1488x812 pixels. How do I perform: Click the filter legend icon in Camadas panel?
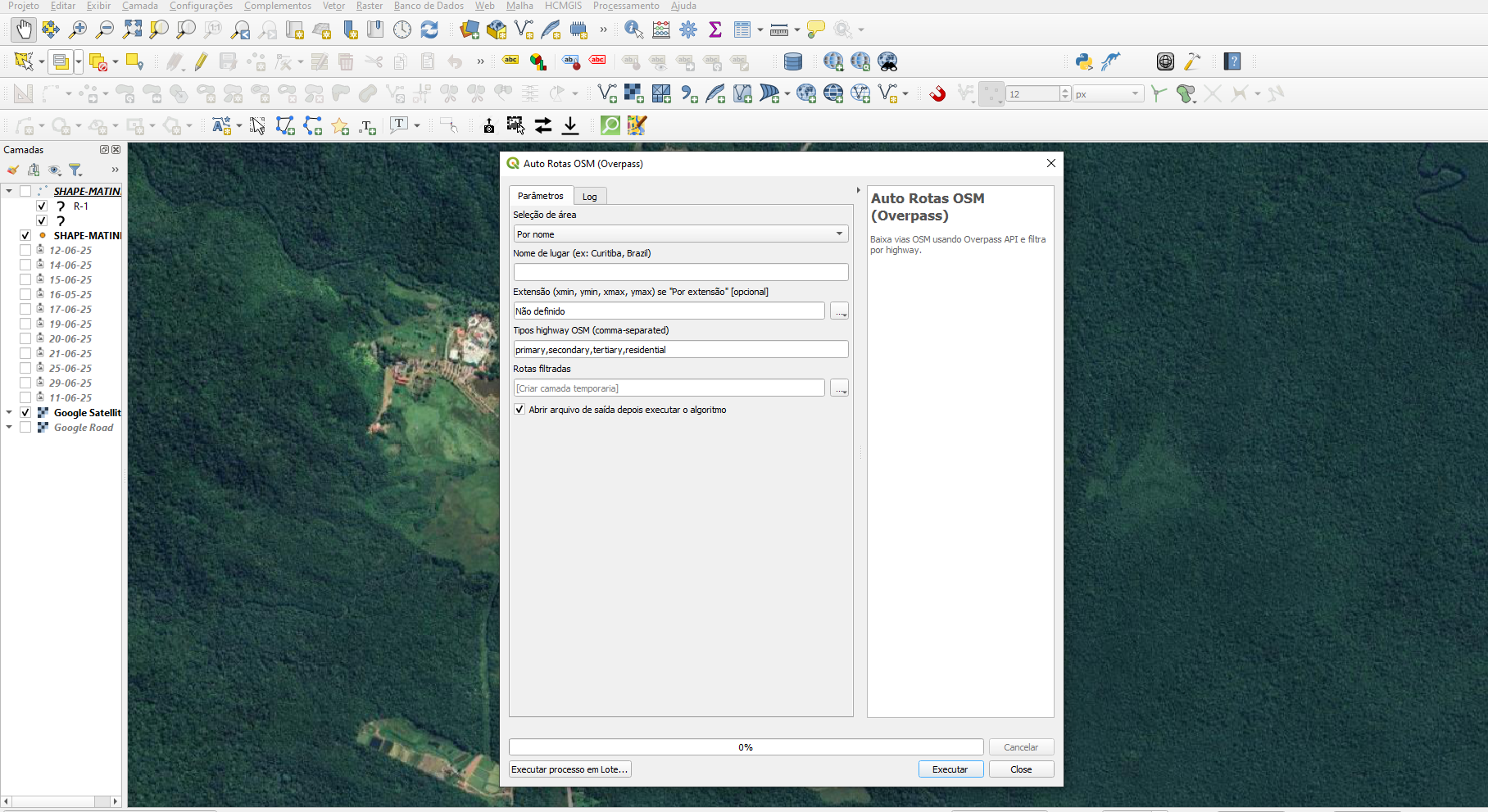pos(76,170)
